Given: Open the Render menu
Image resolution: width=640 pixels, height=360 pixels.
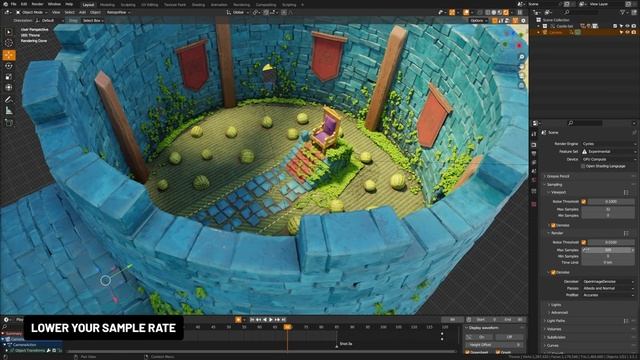Looking at the screenshot, I should [37, 4].
